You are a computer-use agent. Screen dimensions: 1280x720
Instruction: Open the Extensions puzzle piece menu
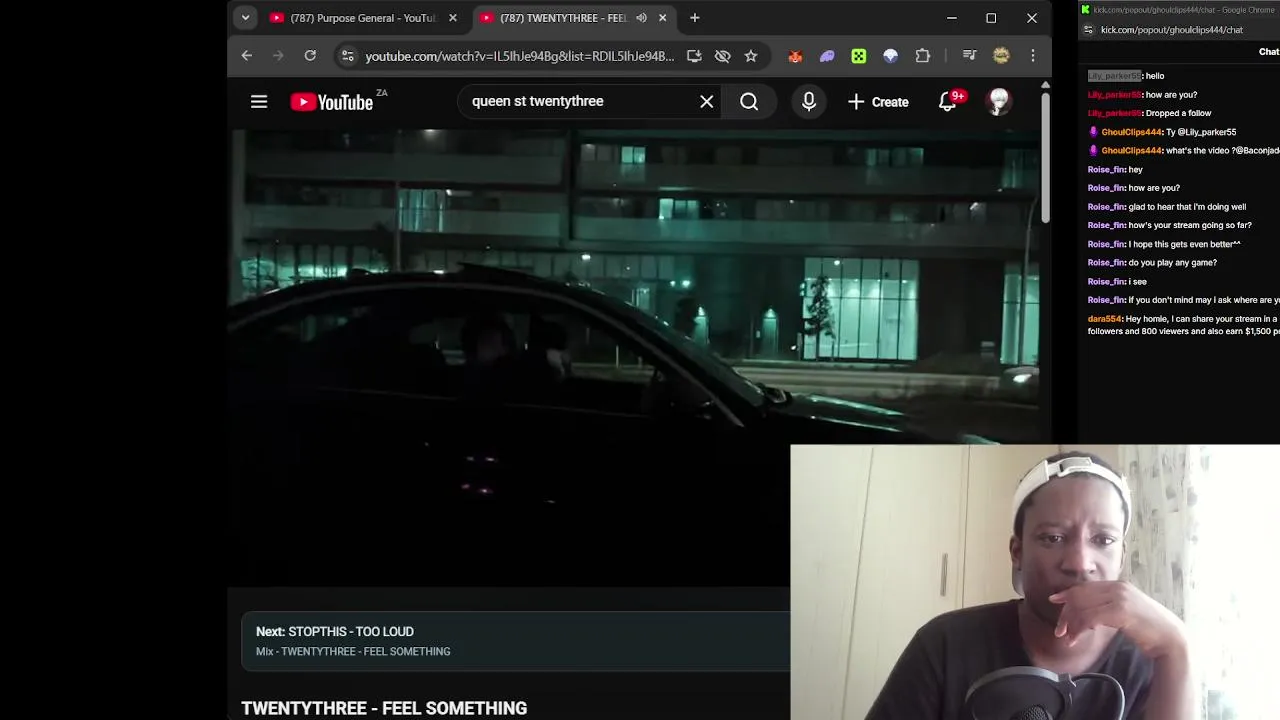(x=923, y=56)
